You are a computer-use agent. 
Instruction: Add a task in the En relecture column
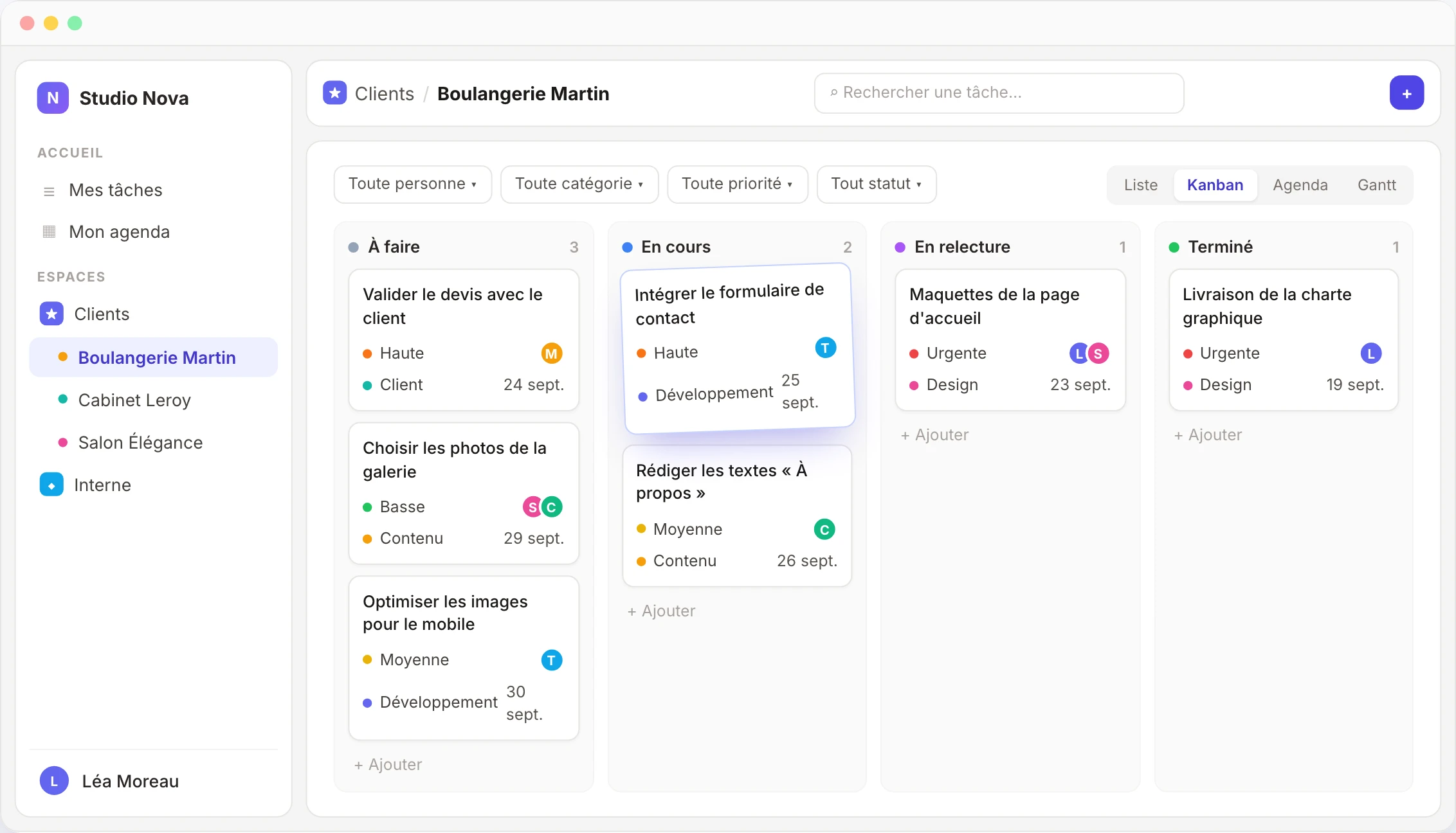[x=934, y=435]
